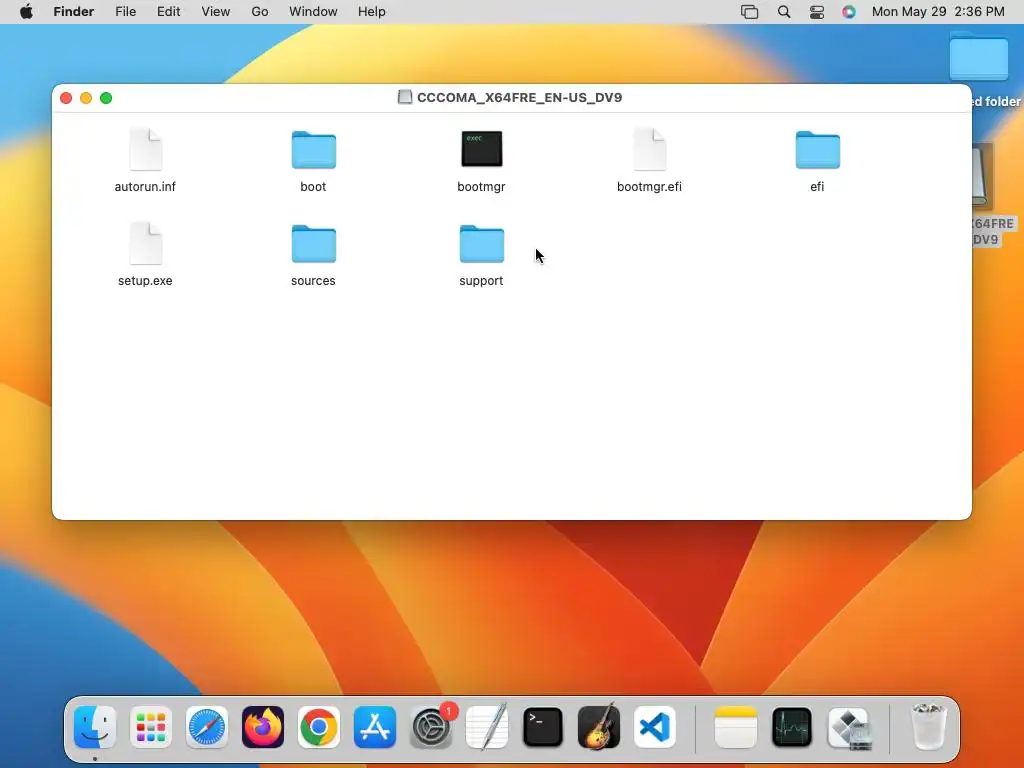Screen dimensions: 1024x768
Task: Open the Finder menu
Action: click(74, 12)
